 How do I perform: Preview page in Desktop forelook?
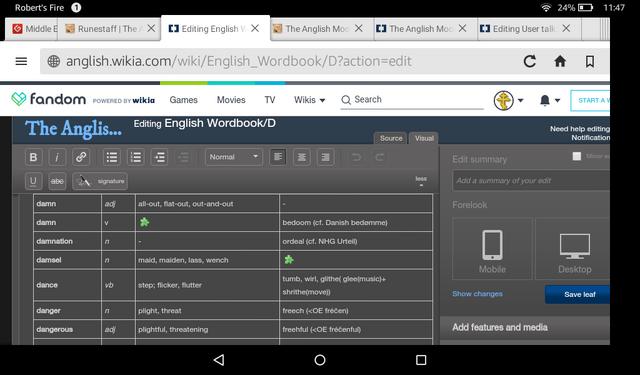pos(573,249)
